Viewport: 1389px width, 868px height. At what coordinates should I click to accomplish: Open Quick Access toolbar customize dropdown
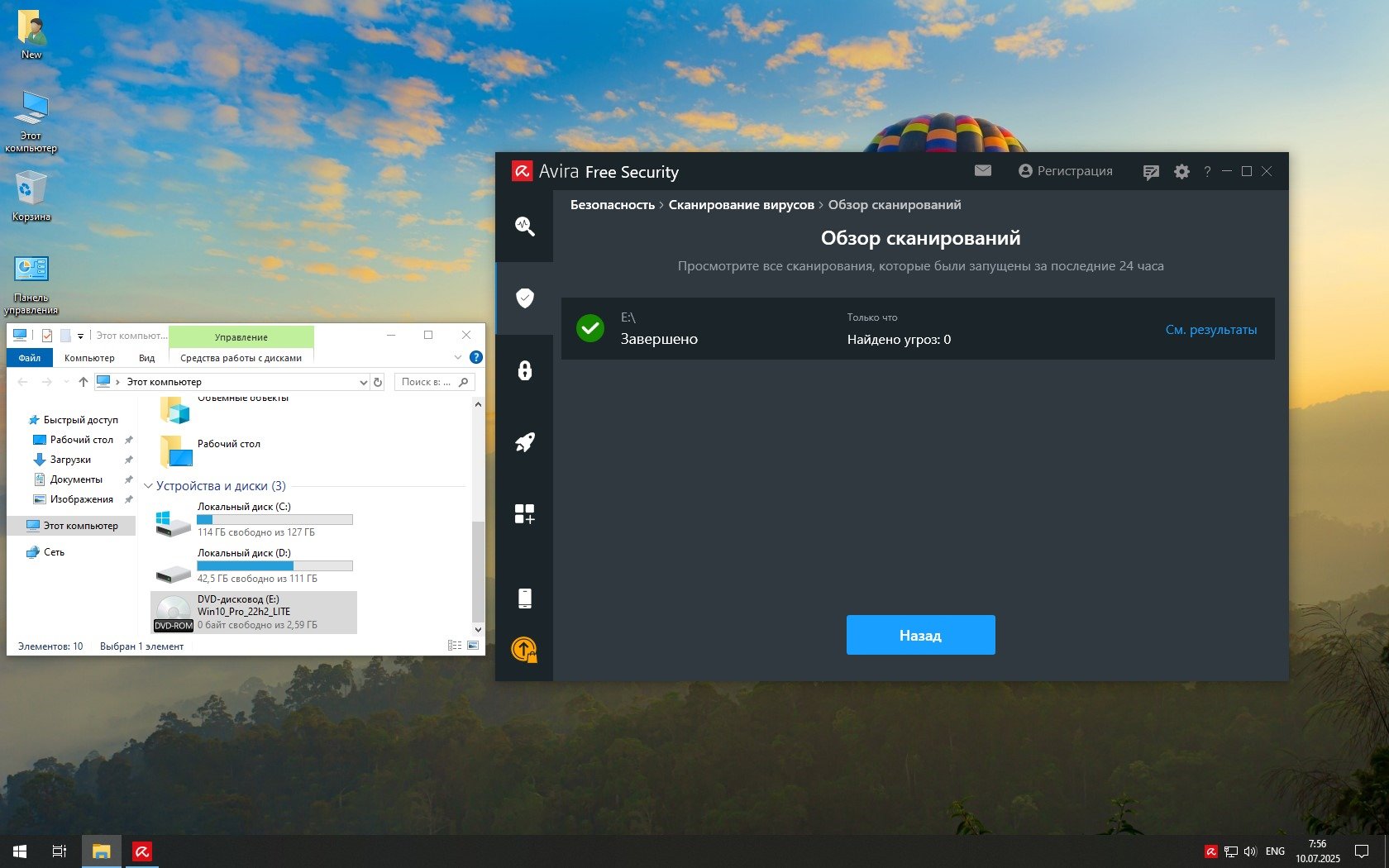[80, 336]
